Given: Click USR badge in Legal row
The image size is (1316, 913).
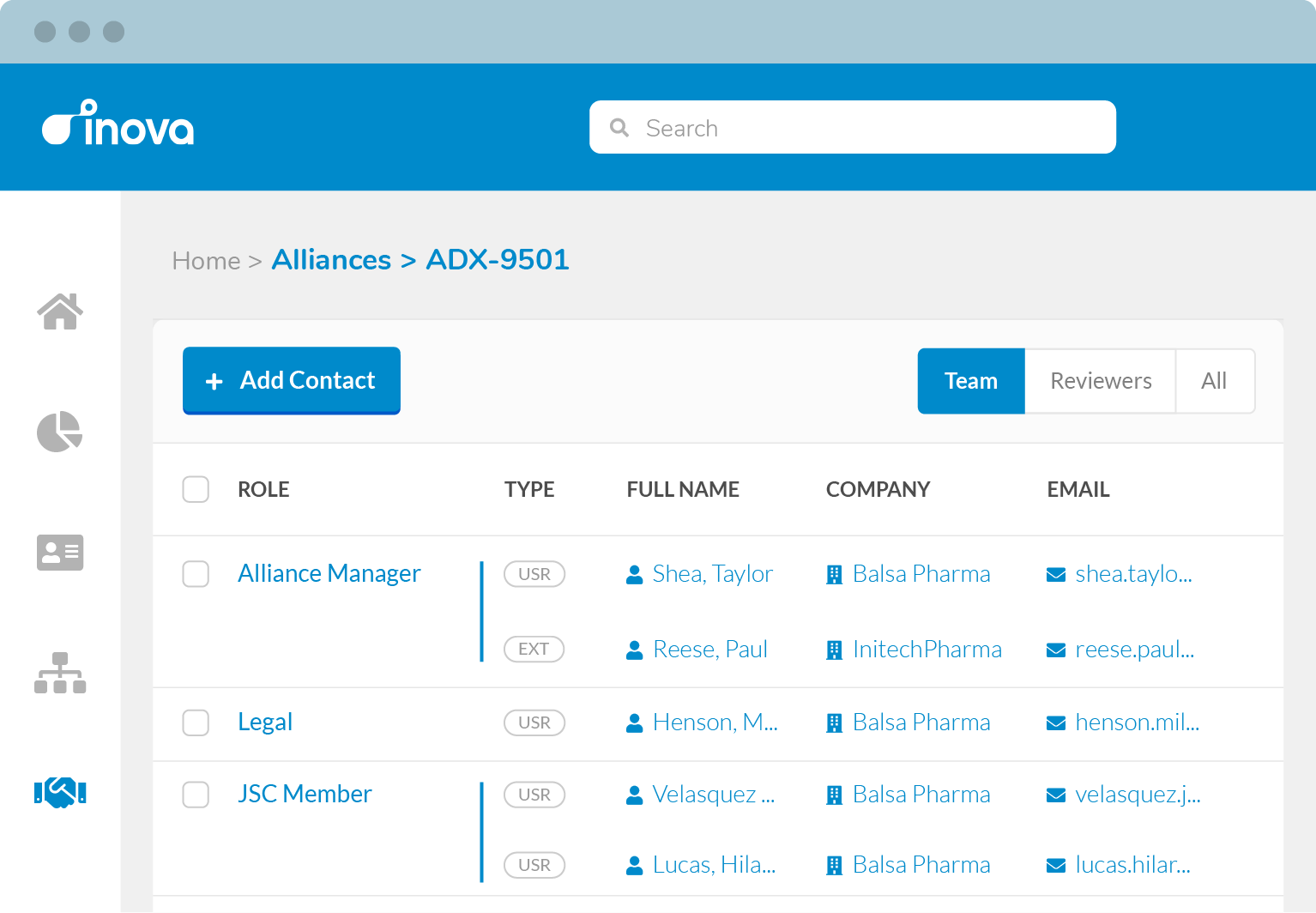Looking at the screenshot, I should coord(534,723).
